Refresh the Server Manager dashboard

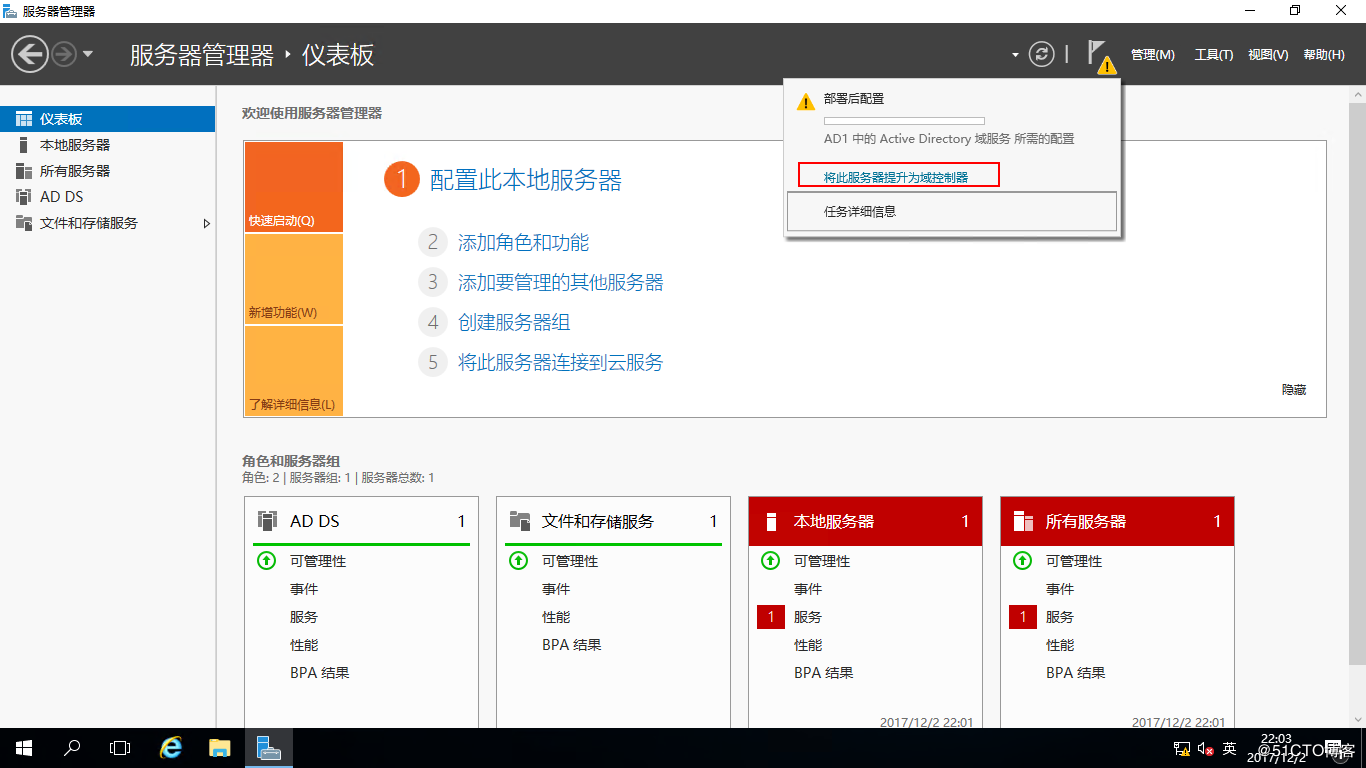click(x=1042, y=54)
